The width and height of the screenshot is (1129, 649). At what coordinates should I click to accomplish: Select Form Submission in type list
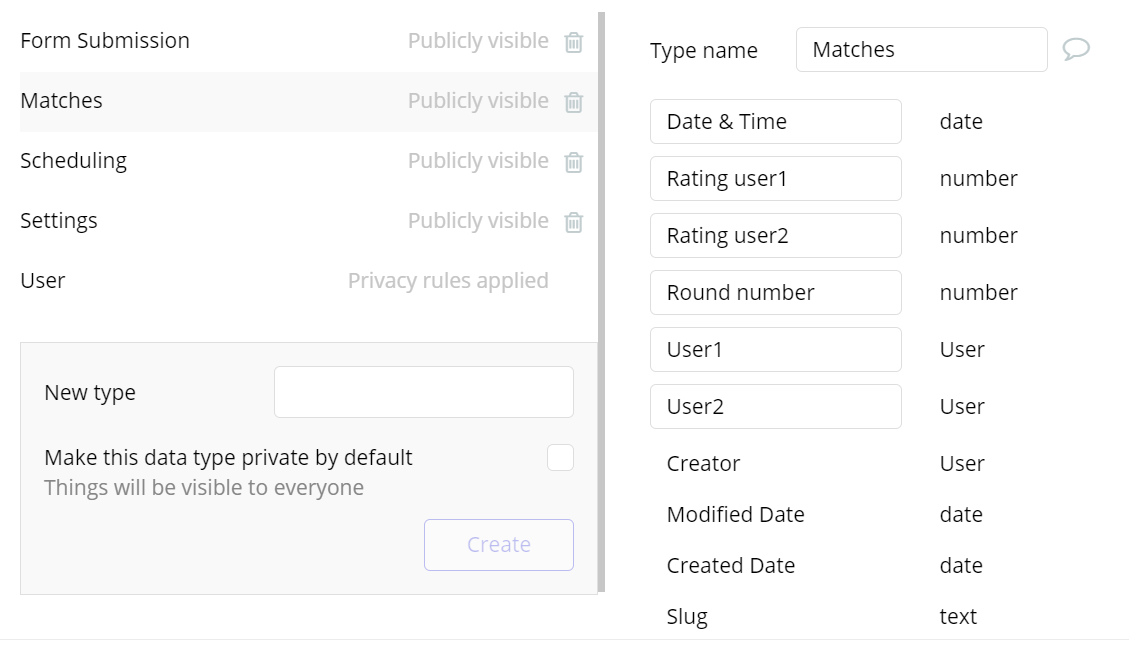pyautogui.click(x=105, y=41)
